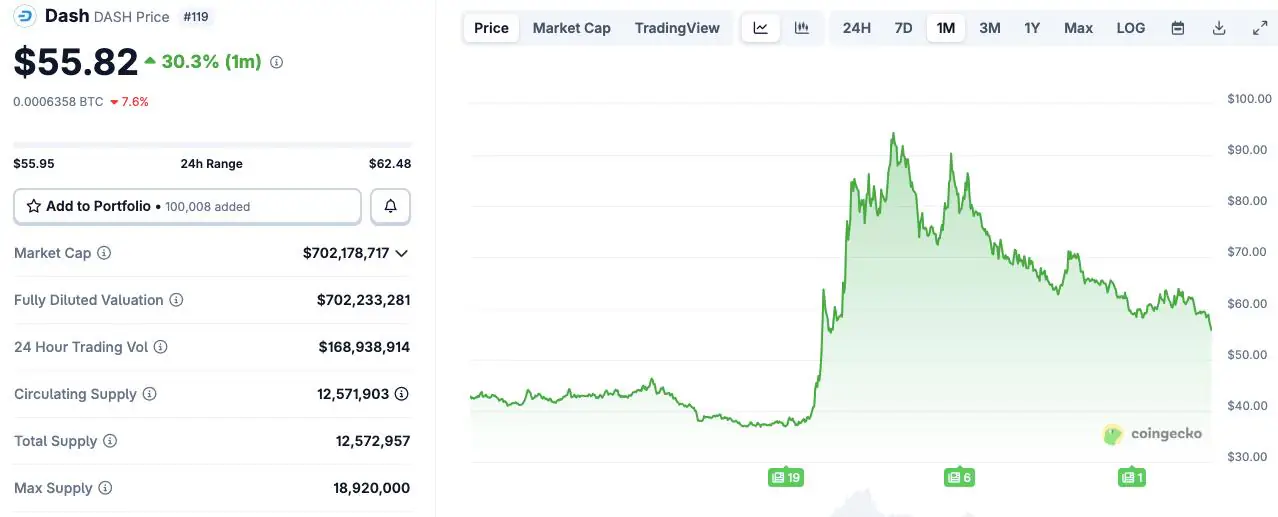The image size is (1278, 517).
Task: Select the Max time range
Action: pyautogui.click(x=1078, y=28)
